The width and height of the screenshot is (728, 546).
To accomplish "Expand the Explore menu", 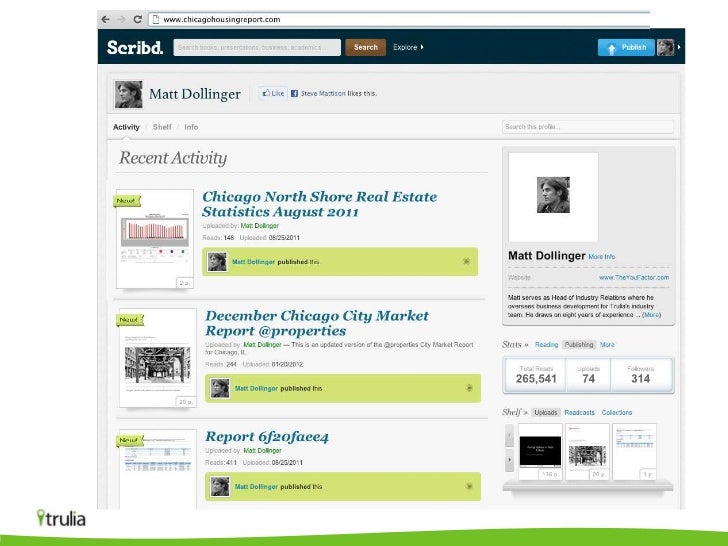I will 408,47.
